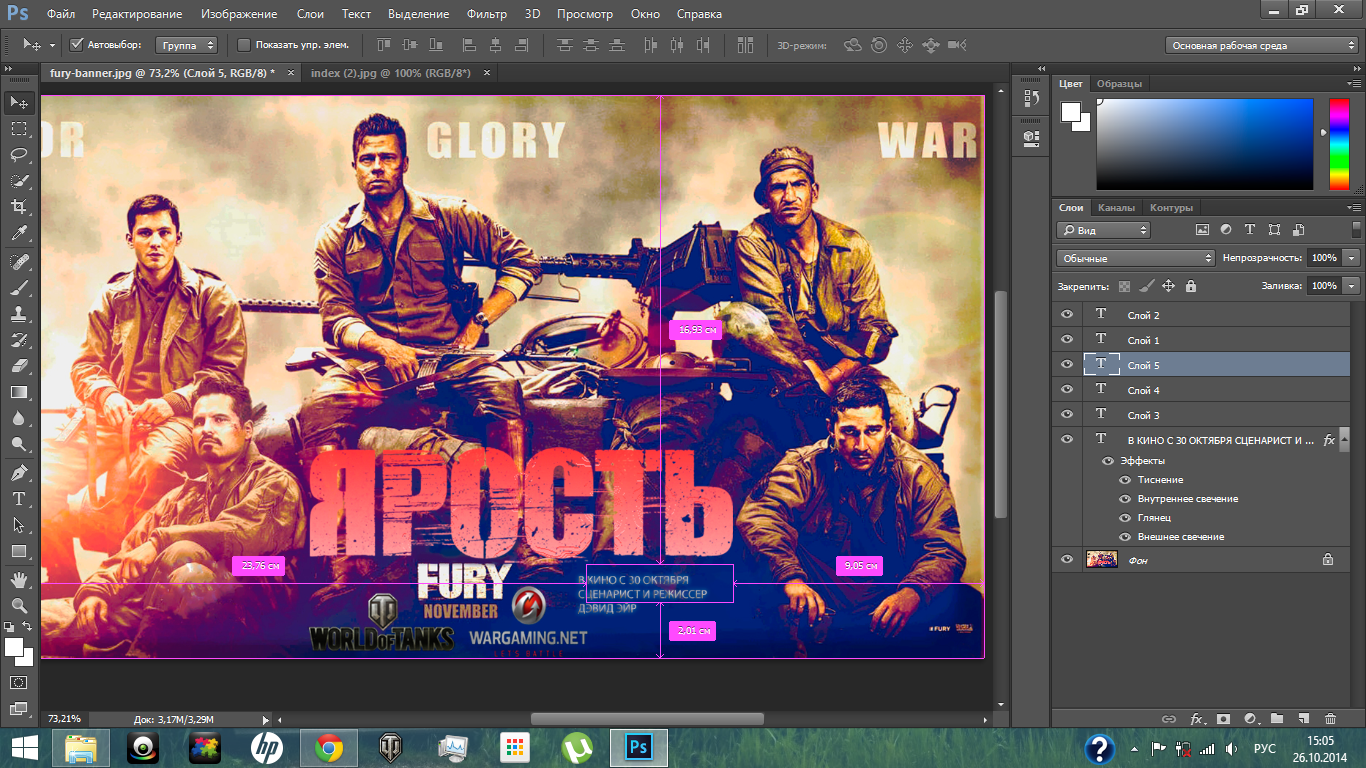This screenshot has height=768, width=1366.
Task: Open the Заливка fill arrow
Action: click(1353, 286)
